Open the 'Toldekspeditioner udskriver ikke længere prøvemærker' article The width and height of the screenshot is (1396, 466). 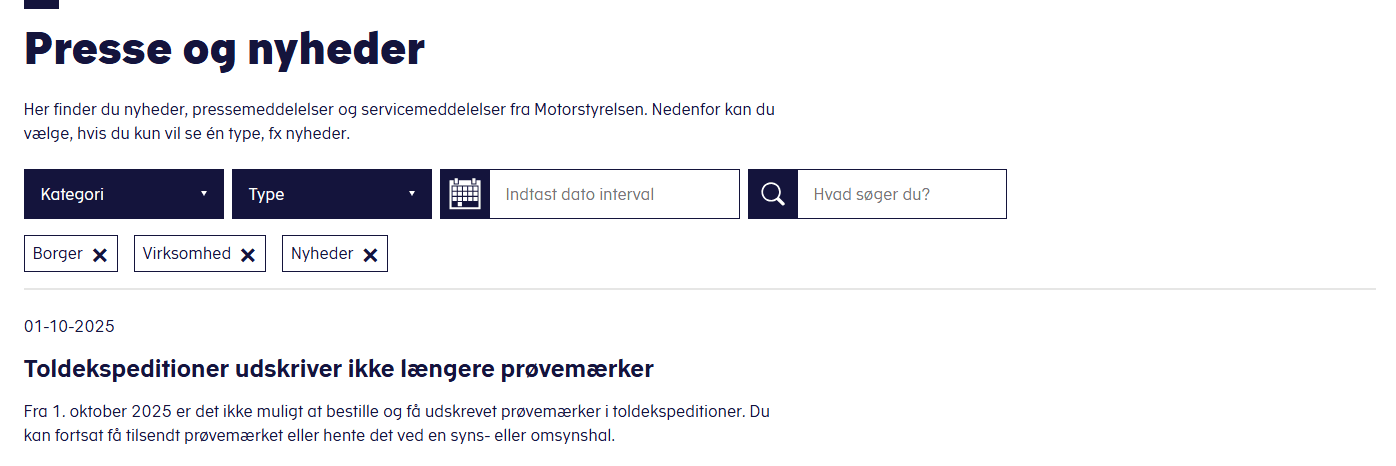pyautogui.click(x=339, y=369)
